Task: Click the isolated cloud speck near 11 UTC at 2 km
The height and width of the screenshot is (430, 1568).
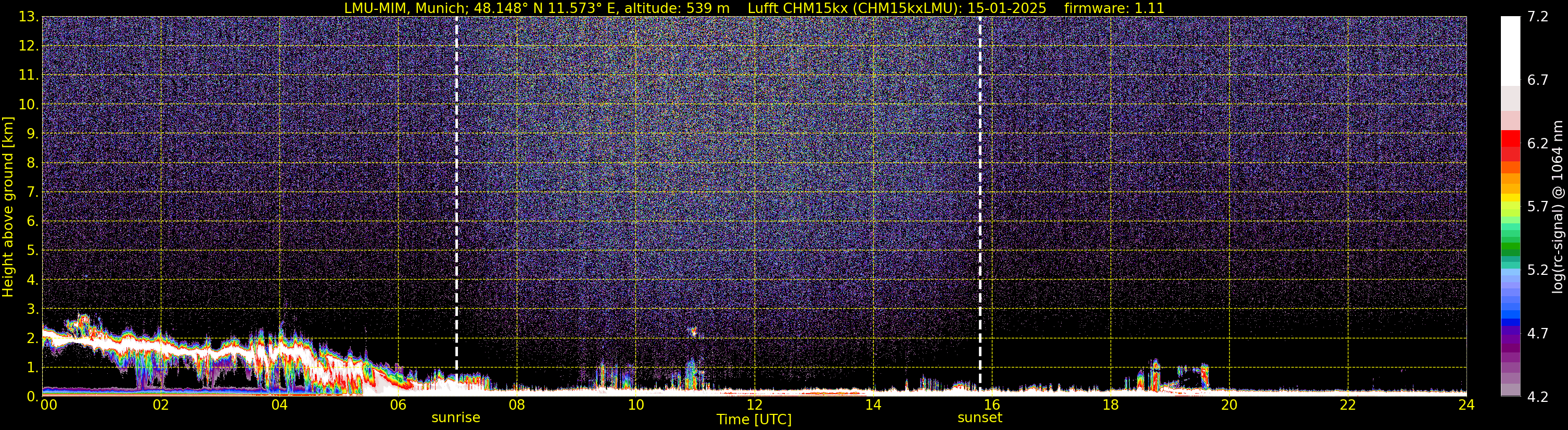Action: (x=693, y=332)
